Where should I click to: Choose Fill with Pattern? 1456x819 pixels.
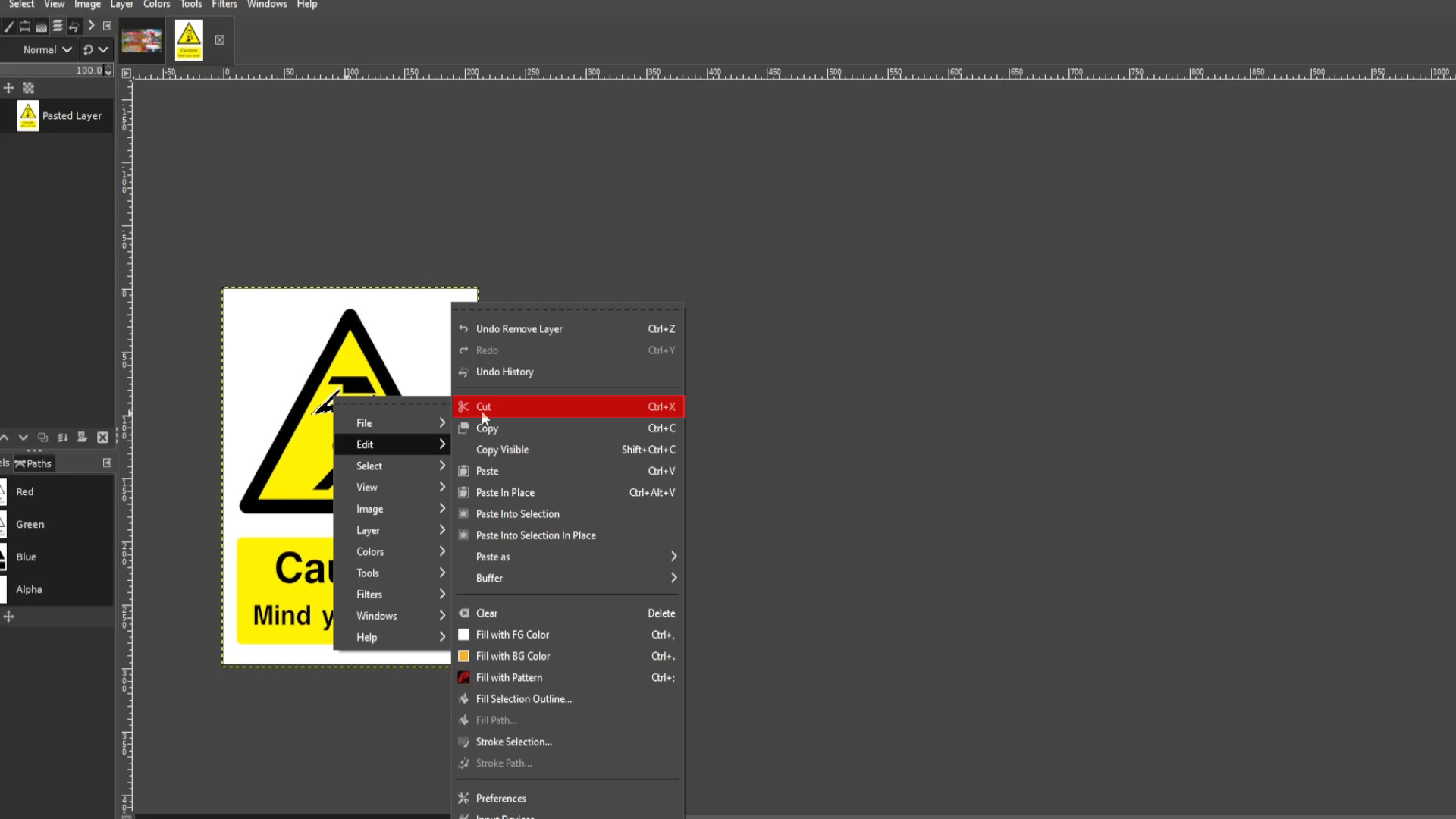click(x=568, y=678)
